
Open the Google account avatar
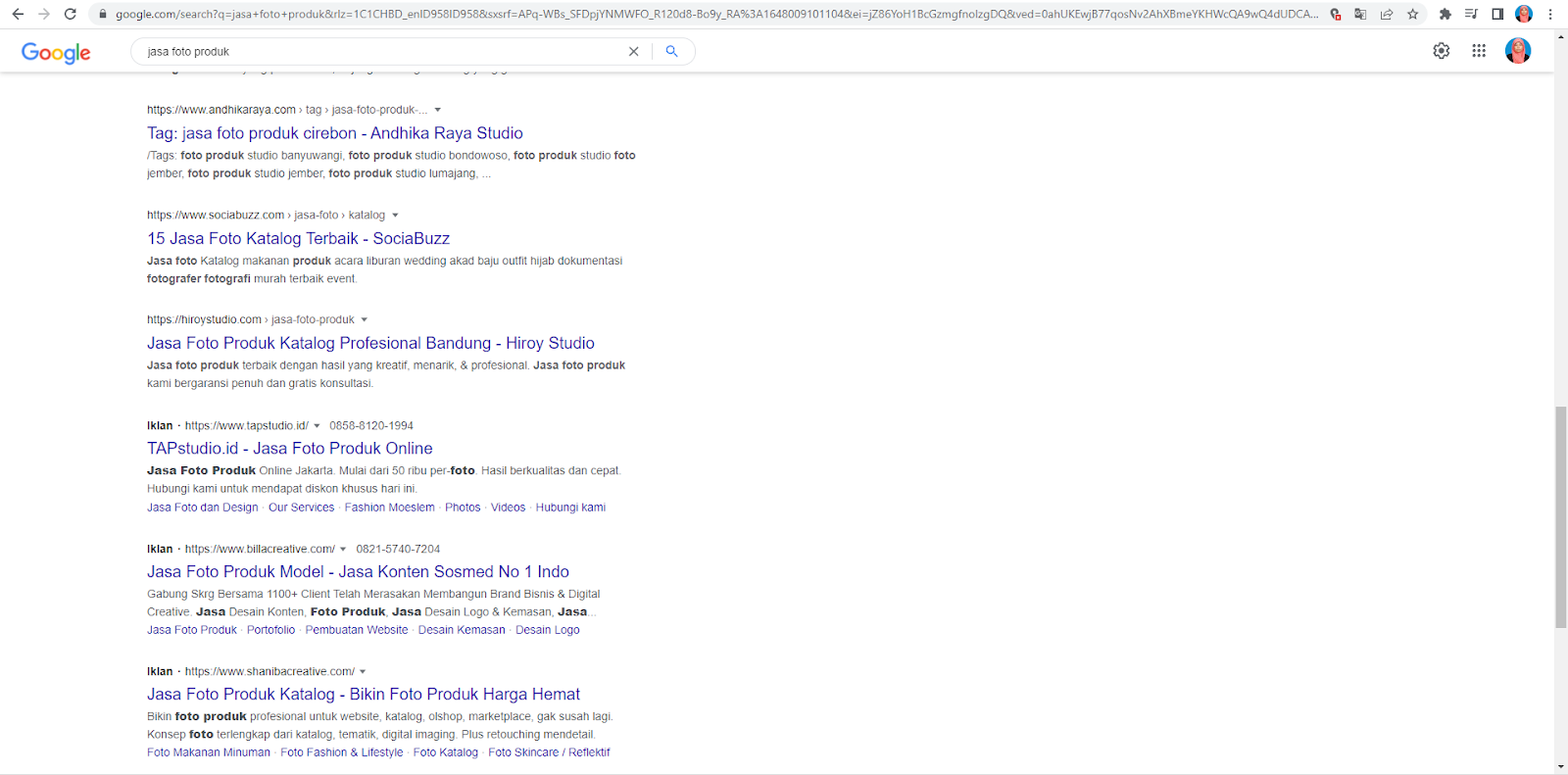[x=1518, y=51]
